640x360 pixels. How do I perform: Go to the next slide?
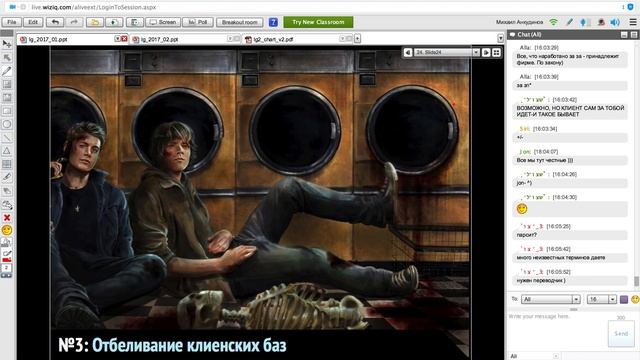point(486,52)
